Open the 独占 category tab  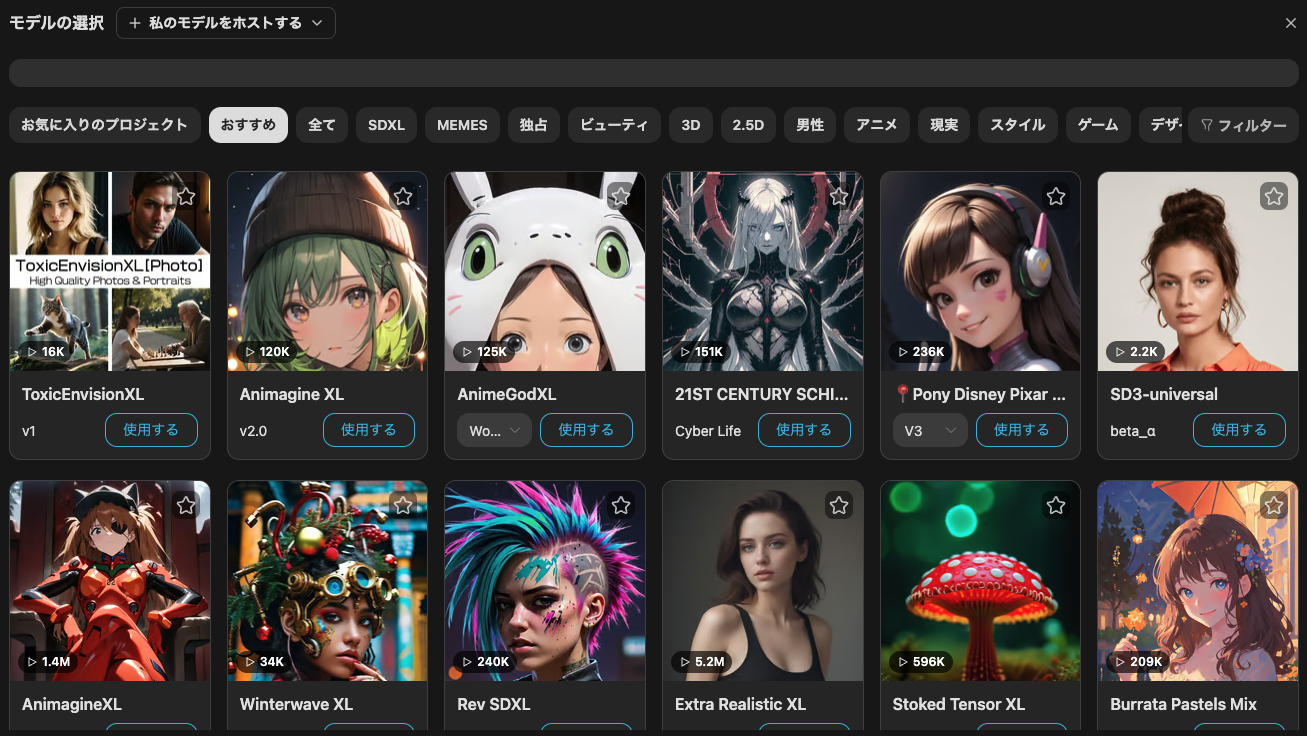[534, 125]
